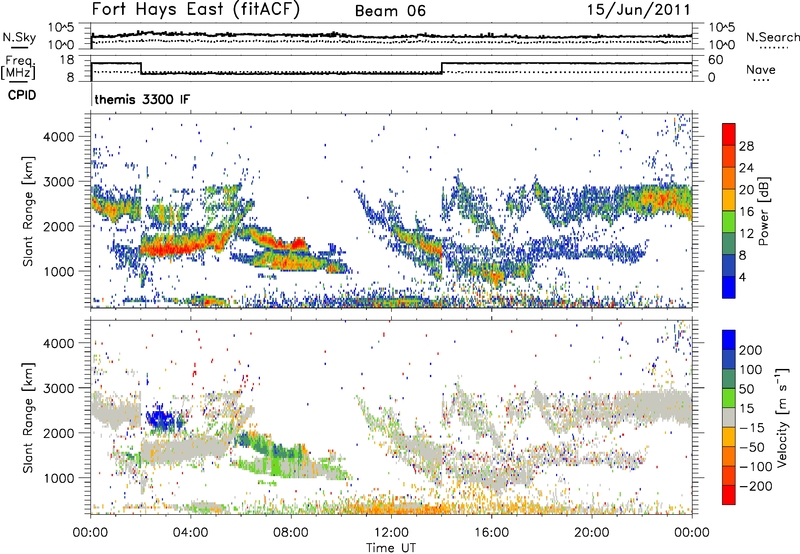Pick the orange Power segment between 20 and 24

pyautogui.click(x=729, y=179)
